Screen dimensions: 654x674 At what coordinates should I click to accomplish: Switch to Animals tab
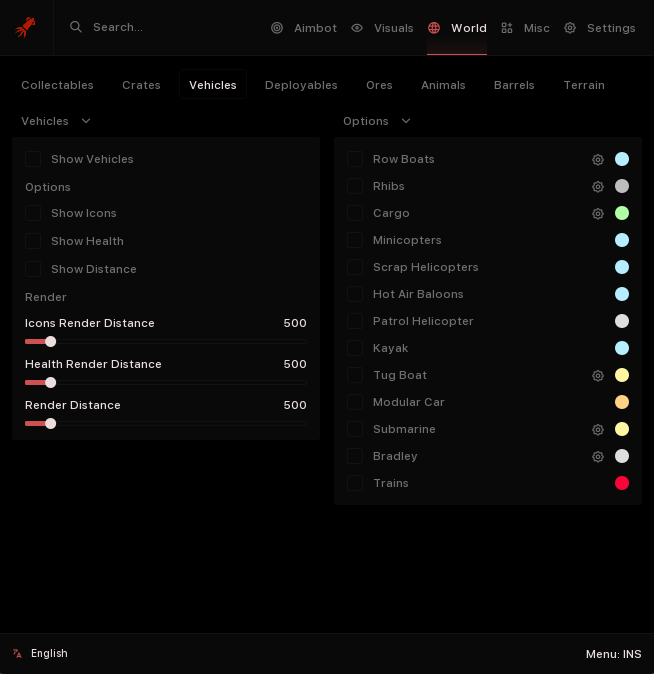[443, 85]
